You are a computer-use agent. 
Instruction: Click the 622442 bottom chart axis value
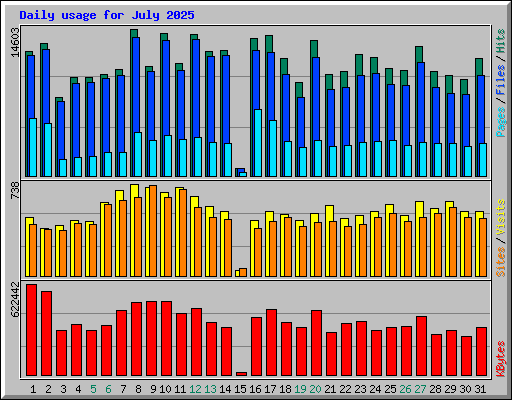click(x=16, y=300)
